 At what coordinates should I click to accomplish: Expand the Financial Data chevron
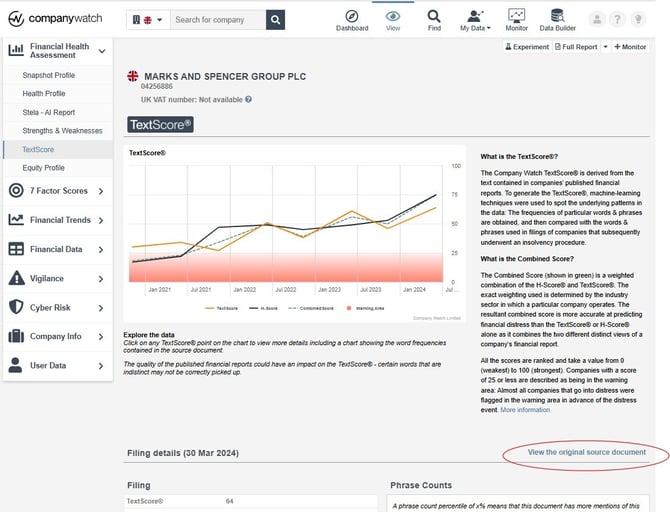[x=101, y=250]
